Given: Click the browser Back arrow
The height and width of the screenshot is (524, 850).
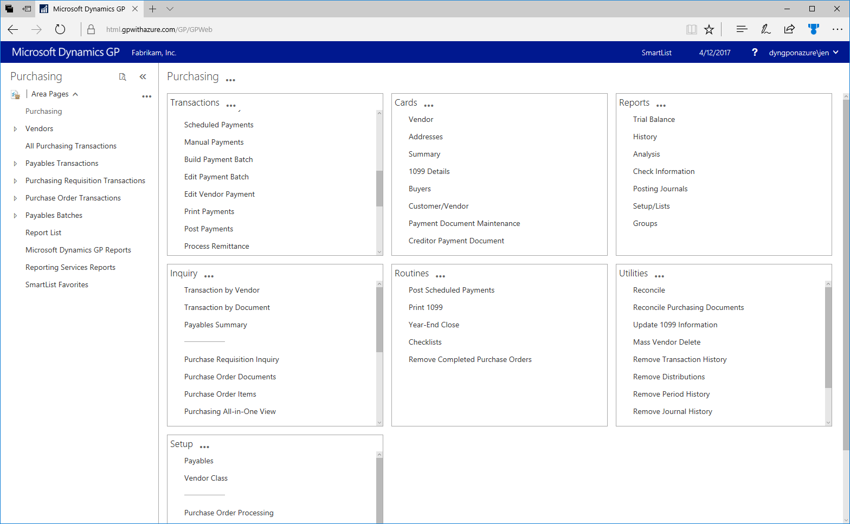Looking at the screenshot, I should (x=13, y=29).
